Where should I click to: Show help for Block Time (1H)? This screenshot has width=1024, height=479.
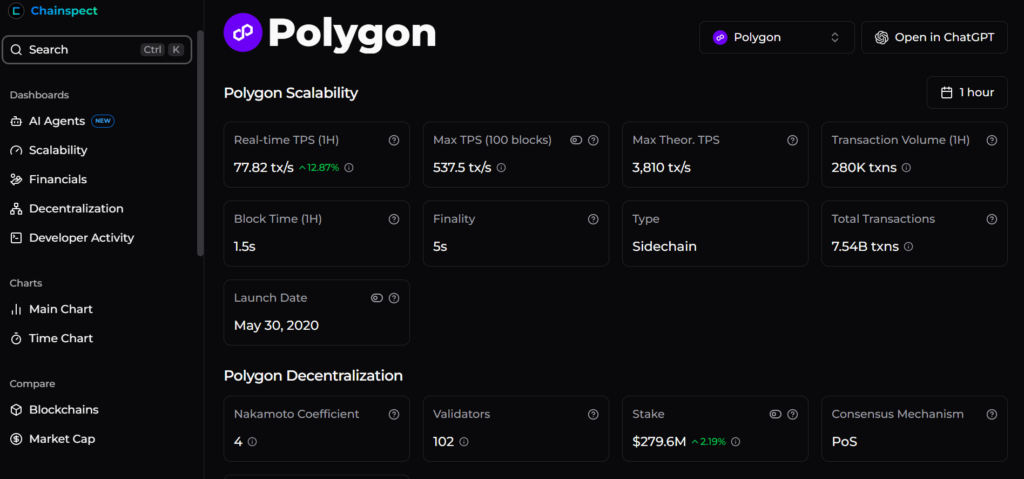tap(394, 219)
